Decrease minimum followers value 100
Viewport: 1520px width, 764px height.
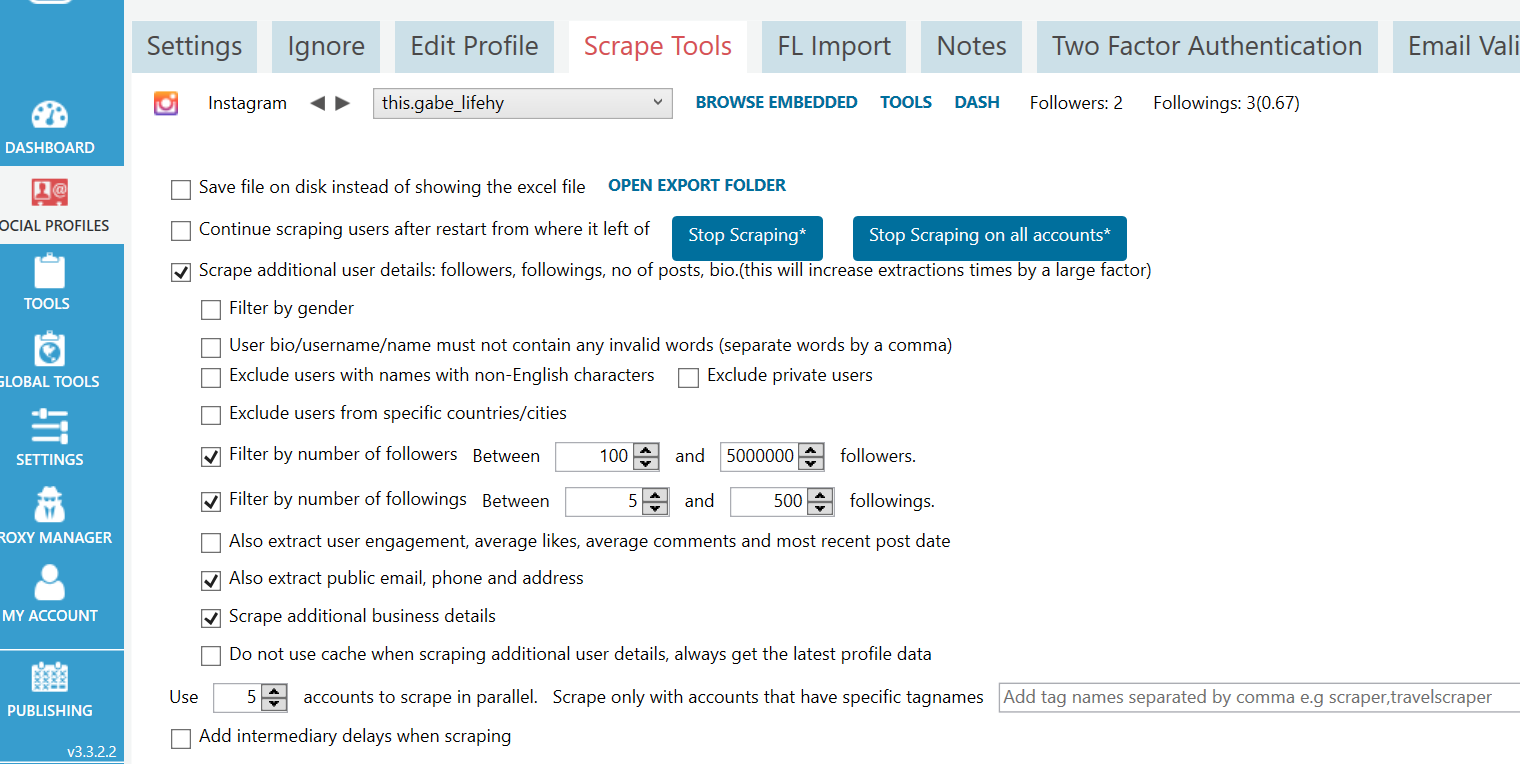click(x=647, y=463)
